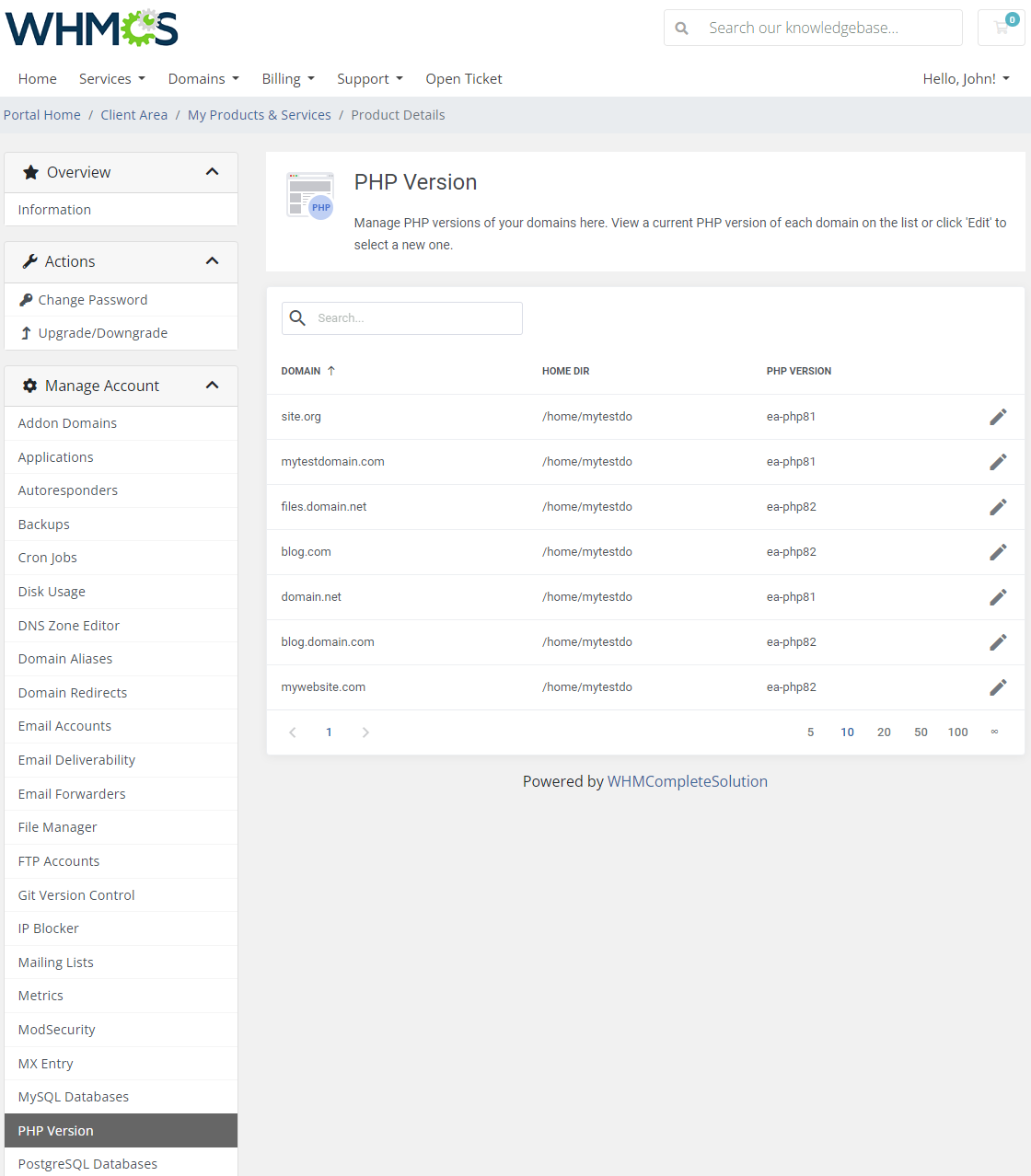
Task: Edit PHP version for site.org
Action: click(998, 417)
